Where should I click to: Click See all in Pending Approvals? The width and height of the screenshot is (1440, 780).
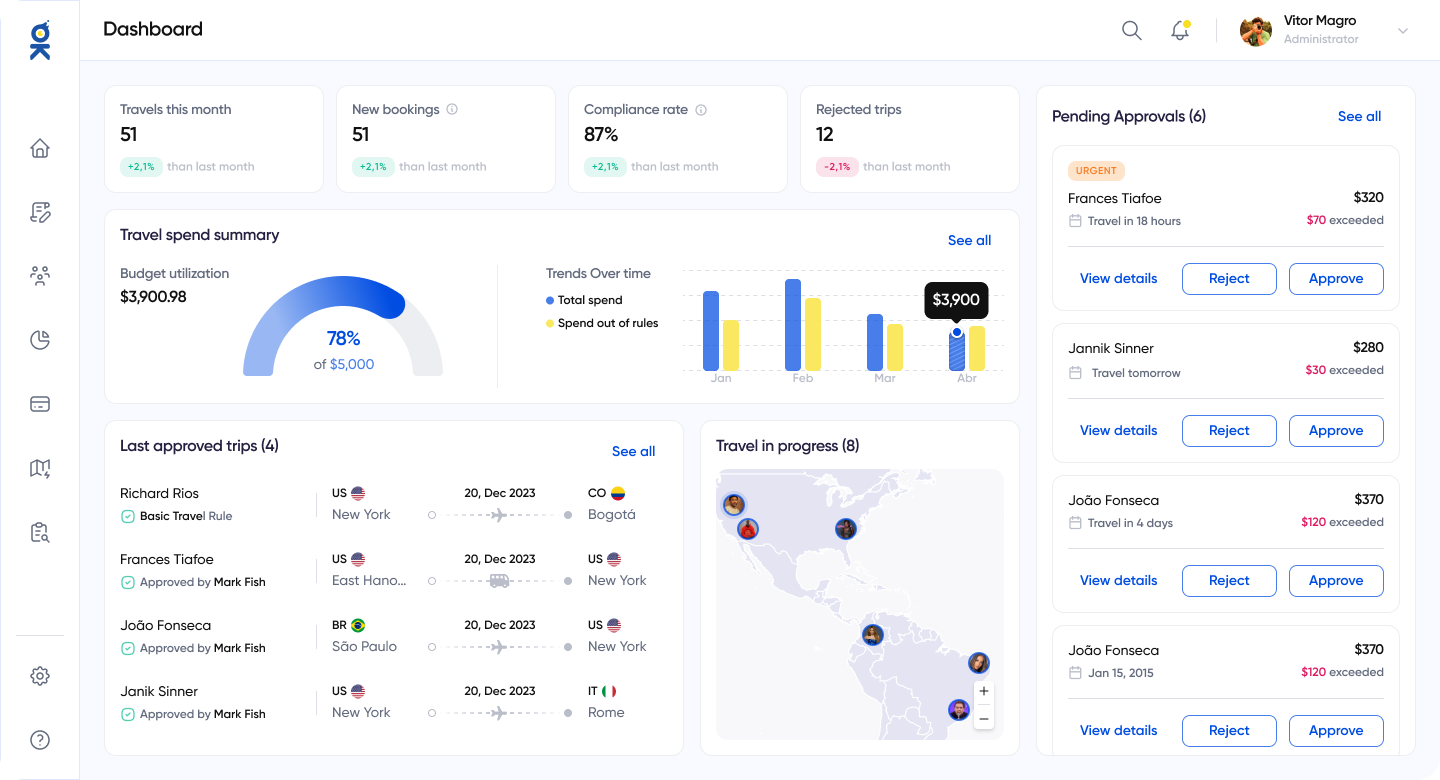pyautogui.click(x=1359, y=117)
